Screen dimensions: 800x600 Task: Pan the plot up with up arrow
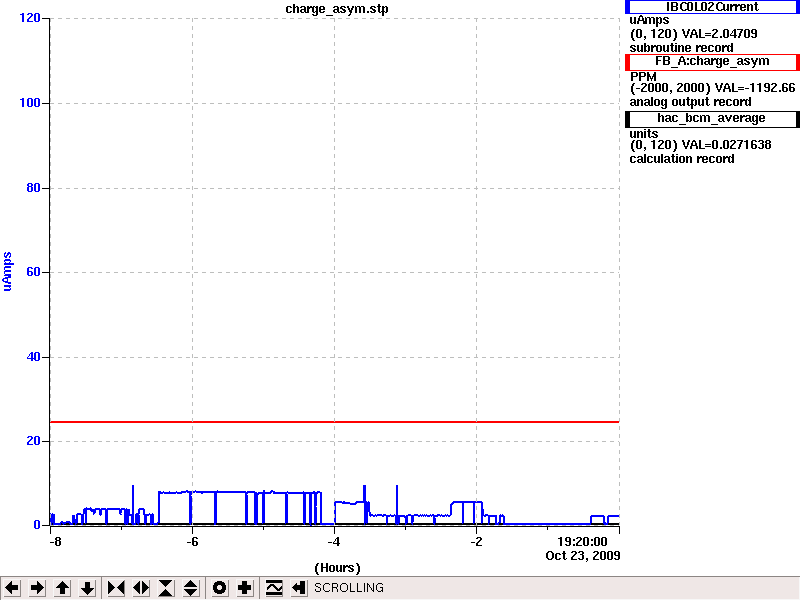(62, 588)
